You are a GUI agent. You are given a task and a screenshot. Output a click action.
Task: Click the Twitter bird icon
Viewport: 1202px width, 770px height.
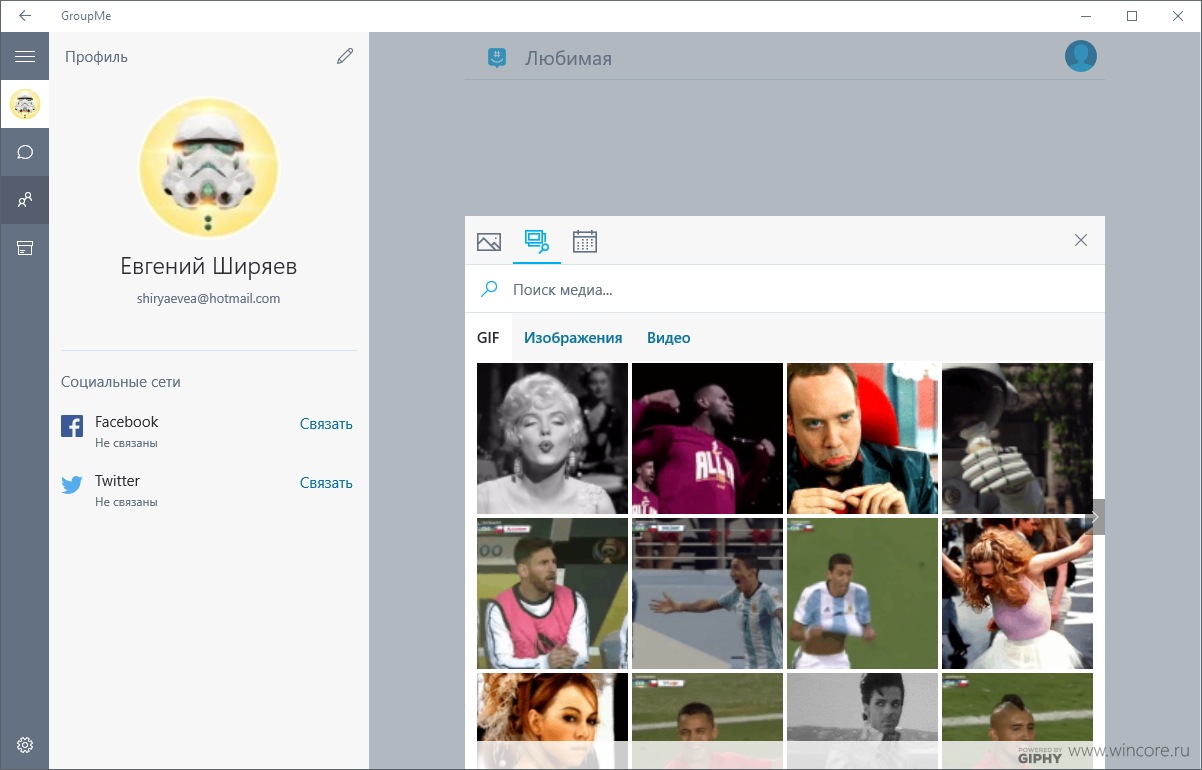pyautogui.click(x=72, y=486)
